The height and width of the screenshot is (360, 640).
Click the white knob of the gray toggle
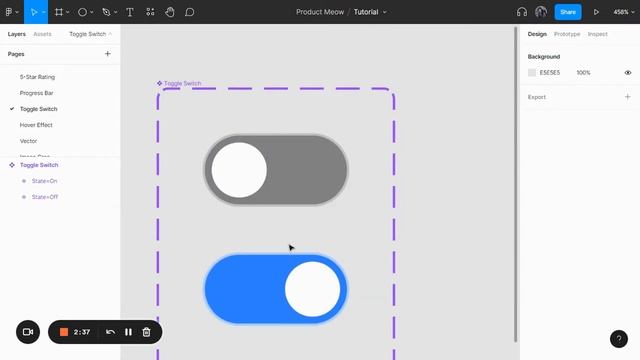(x=239, y=170)
